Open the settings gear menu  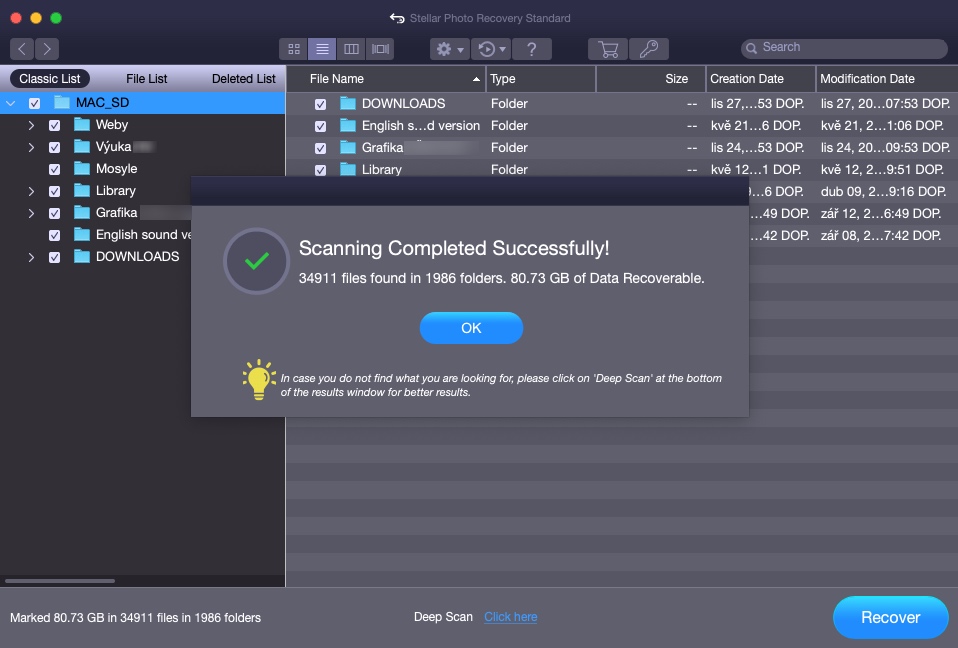450,49
